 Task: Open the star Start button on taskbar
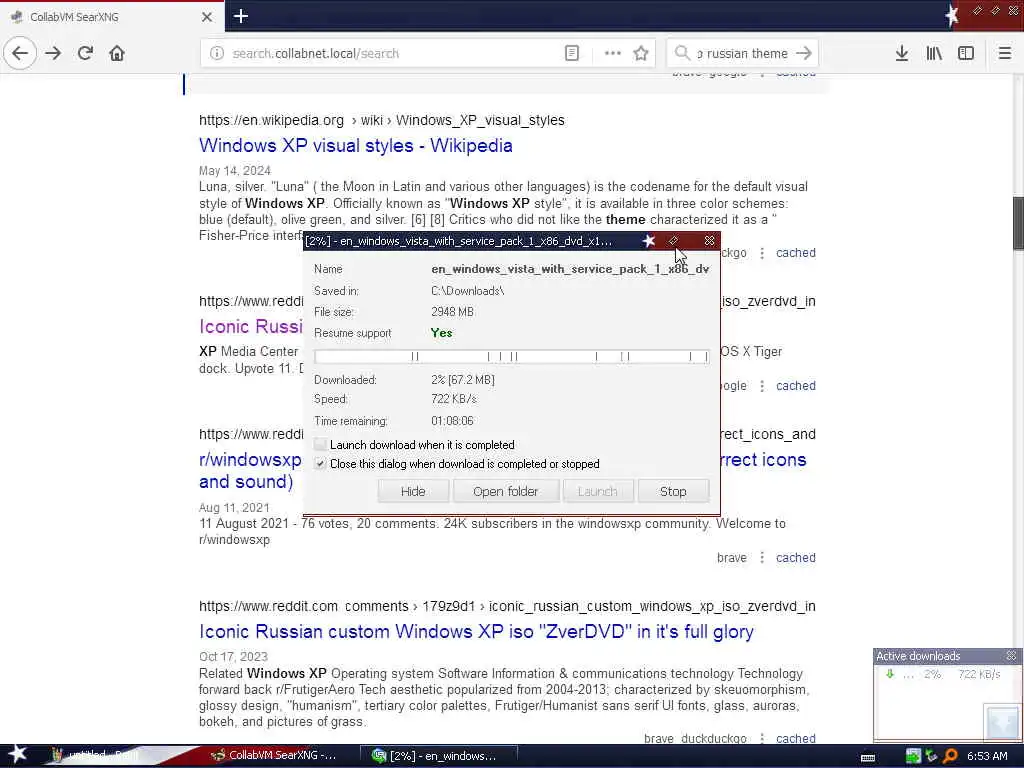pyautogui.click(x=18, y=755)
